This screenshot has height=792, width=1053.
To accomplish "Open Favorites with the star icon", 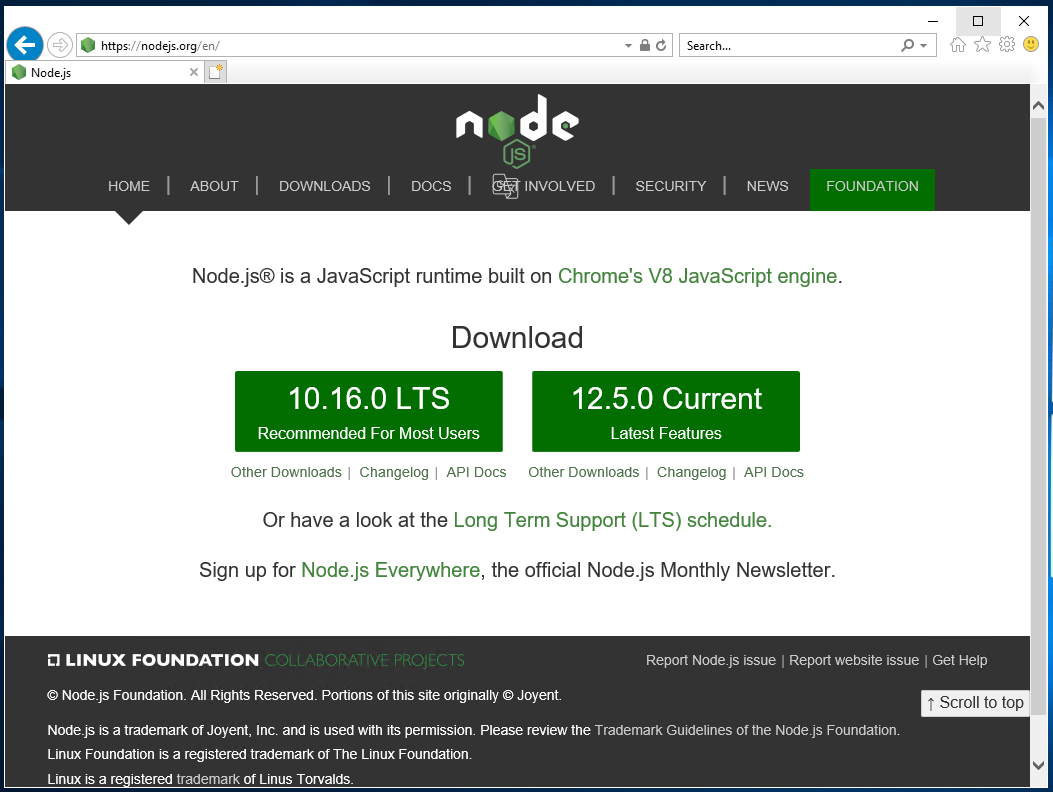I will click(982, 45).
